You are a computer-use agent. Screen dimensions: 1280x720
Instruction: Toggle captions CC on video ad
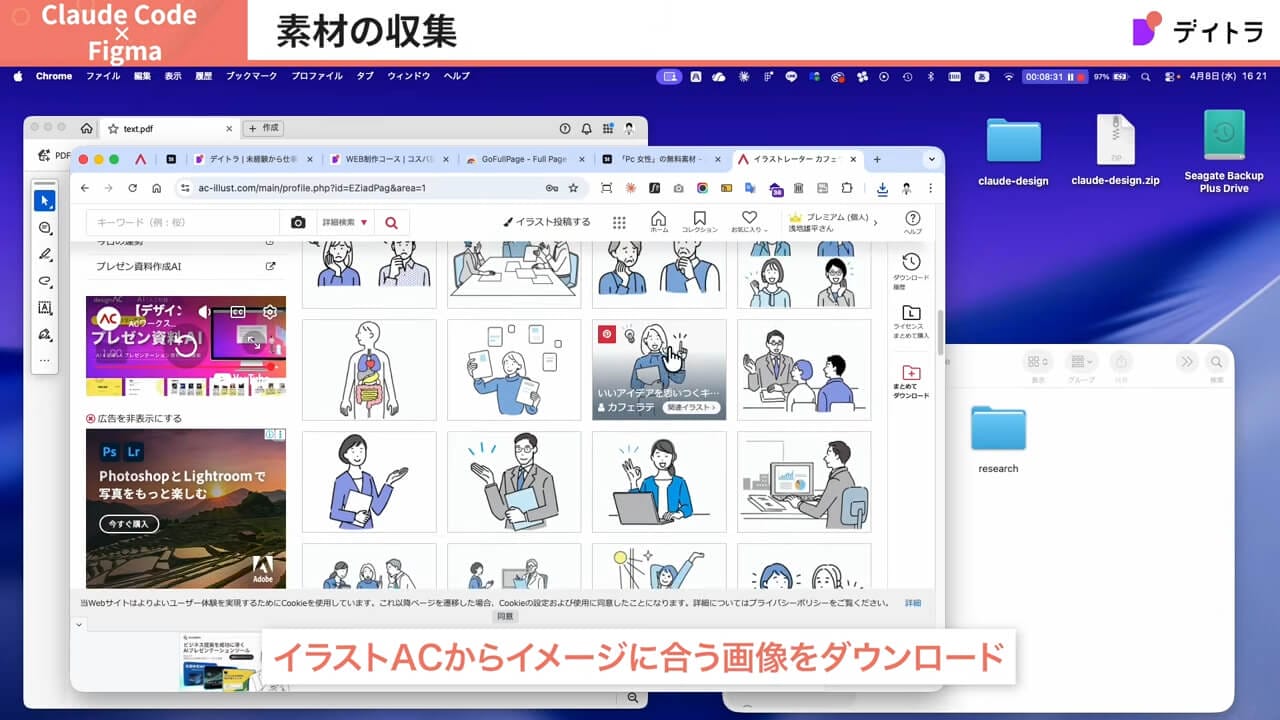pos(238,312)
